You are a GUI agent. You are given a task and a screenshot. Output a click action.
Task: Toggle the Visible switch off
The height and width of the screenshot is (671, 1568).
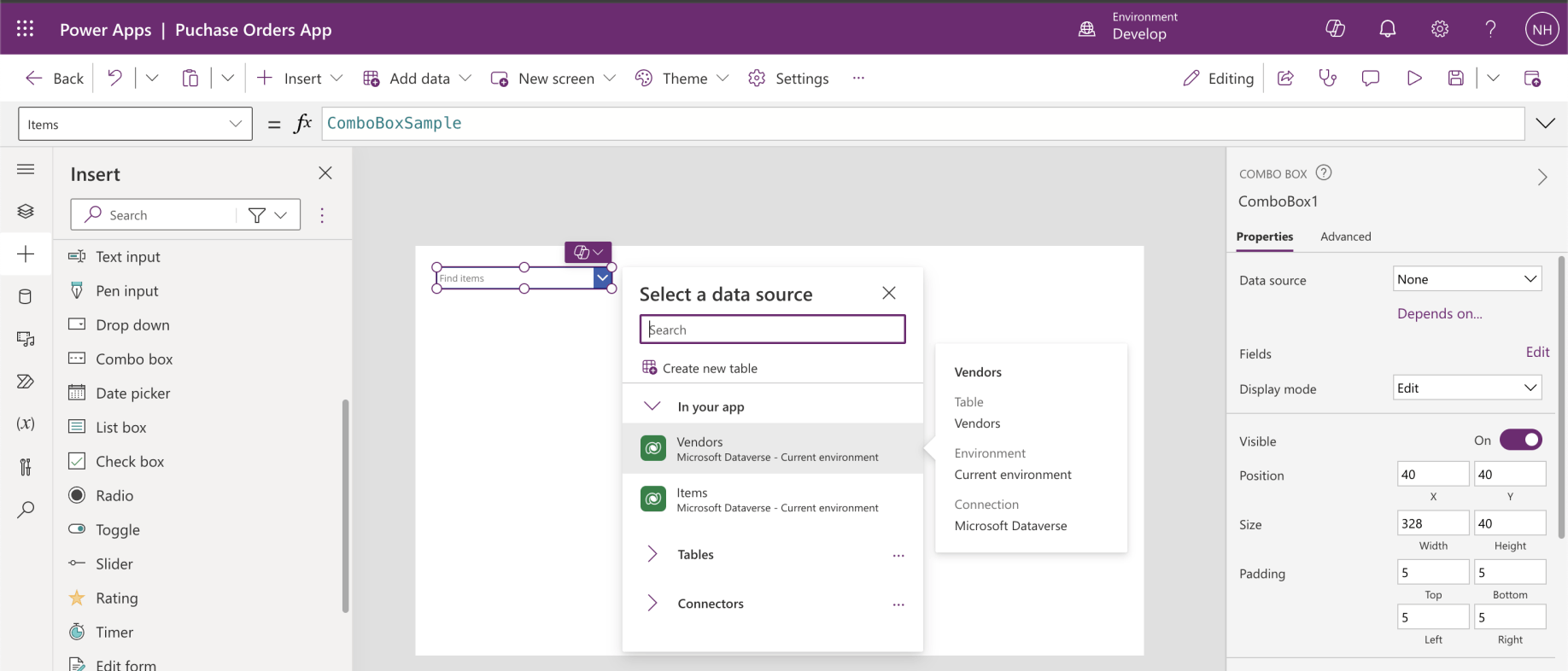(x=1520, y=440)
